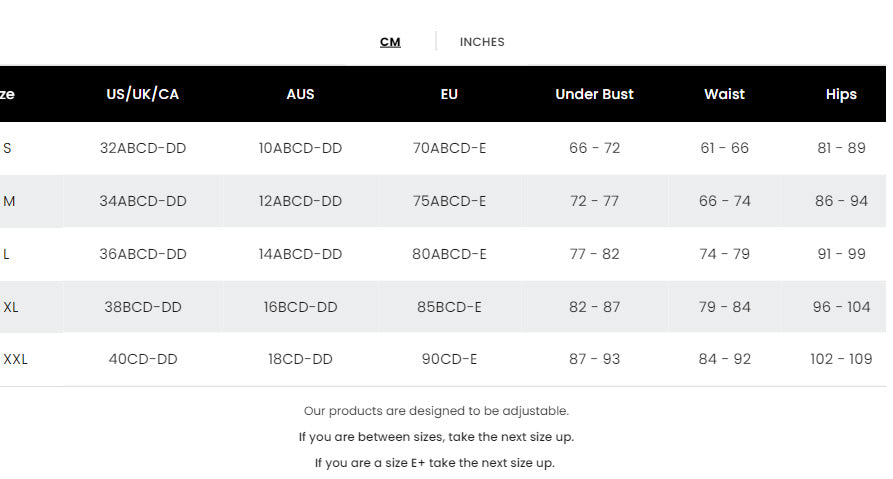Image resolution: width=893 pixels, height=479 pixels.
Task: Select the 32ABCD-DD size cell
Action: point(143,148)
